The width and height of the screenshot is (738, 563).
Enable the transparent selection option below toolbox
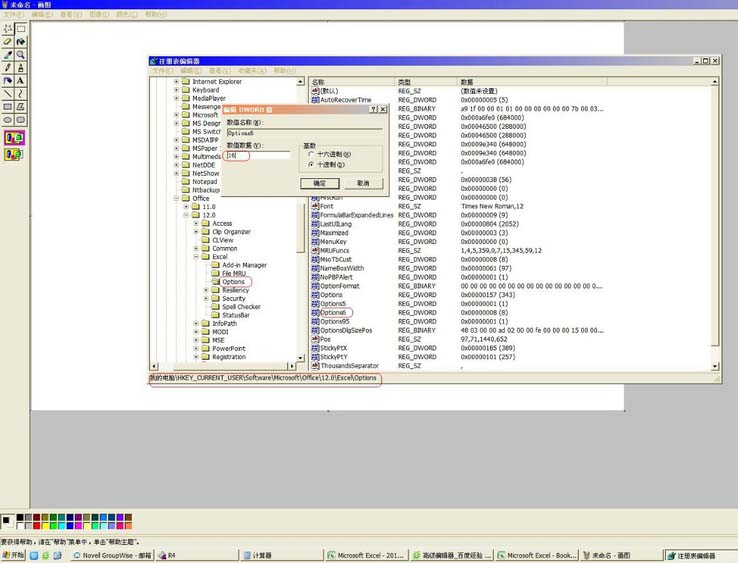(x=14, y=154)
